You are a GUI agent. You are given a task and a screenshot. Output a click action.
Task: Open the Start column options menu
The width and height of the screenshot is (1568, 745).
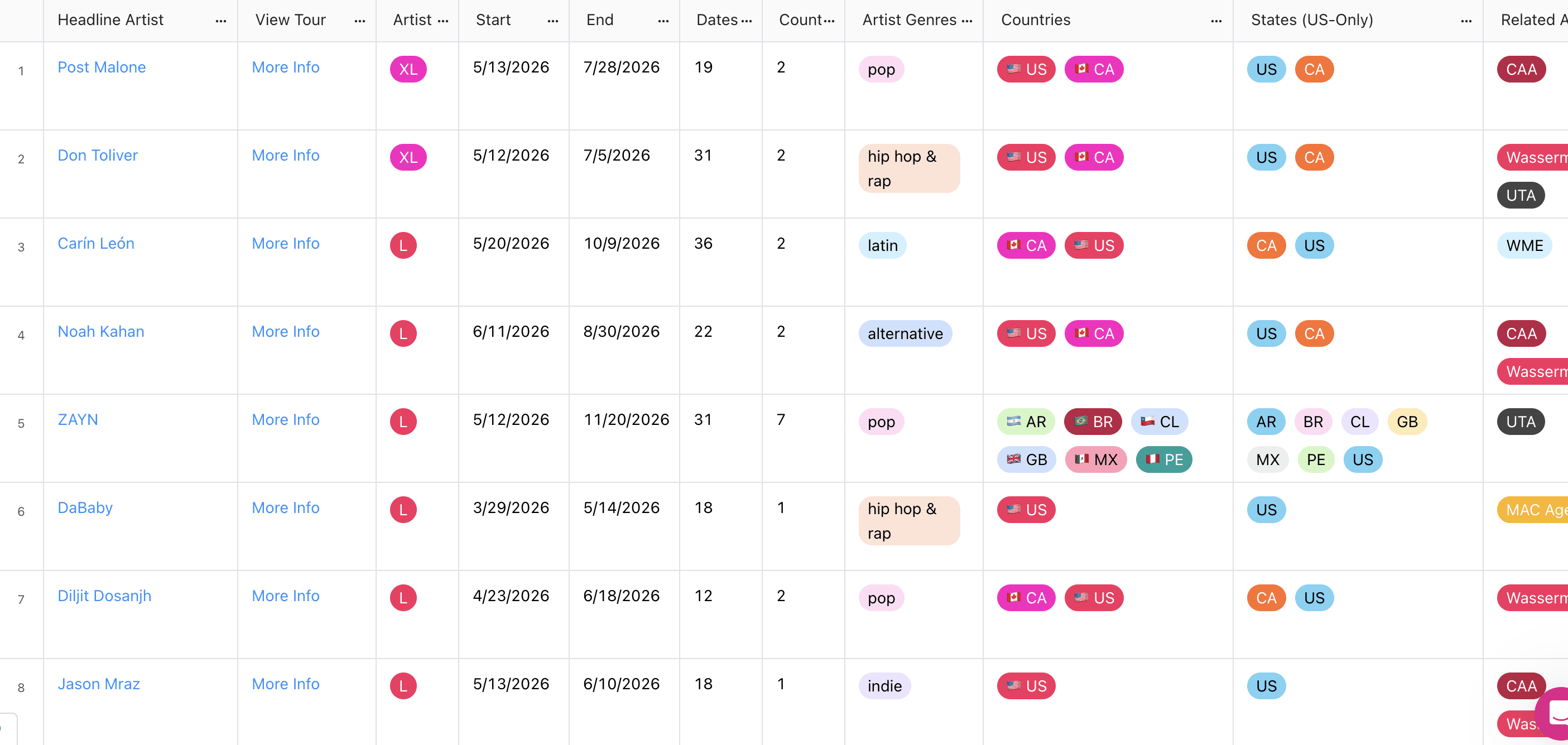552,21
